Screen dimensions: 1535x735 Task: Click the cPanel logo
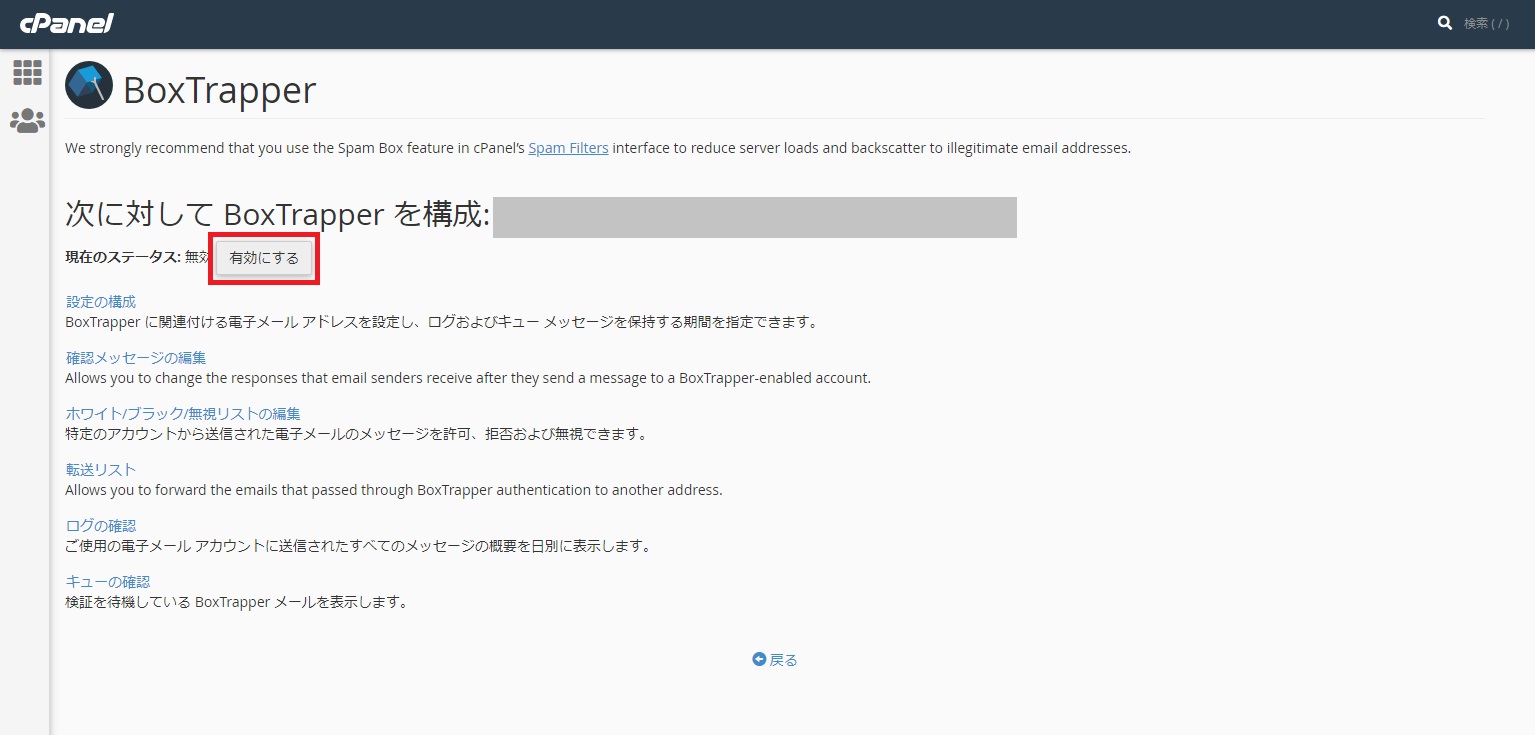(67, 23)
